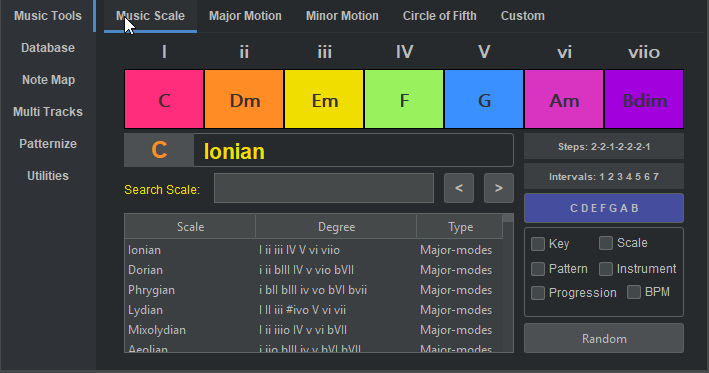Image resolution: width=709 pixels, height=373 pixels.
Task: Enable the BPM checkbox
Action: pyautogui.click(x=634, y=292)
